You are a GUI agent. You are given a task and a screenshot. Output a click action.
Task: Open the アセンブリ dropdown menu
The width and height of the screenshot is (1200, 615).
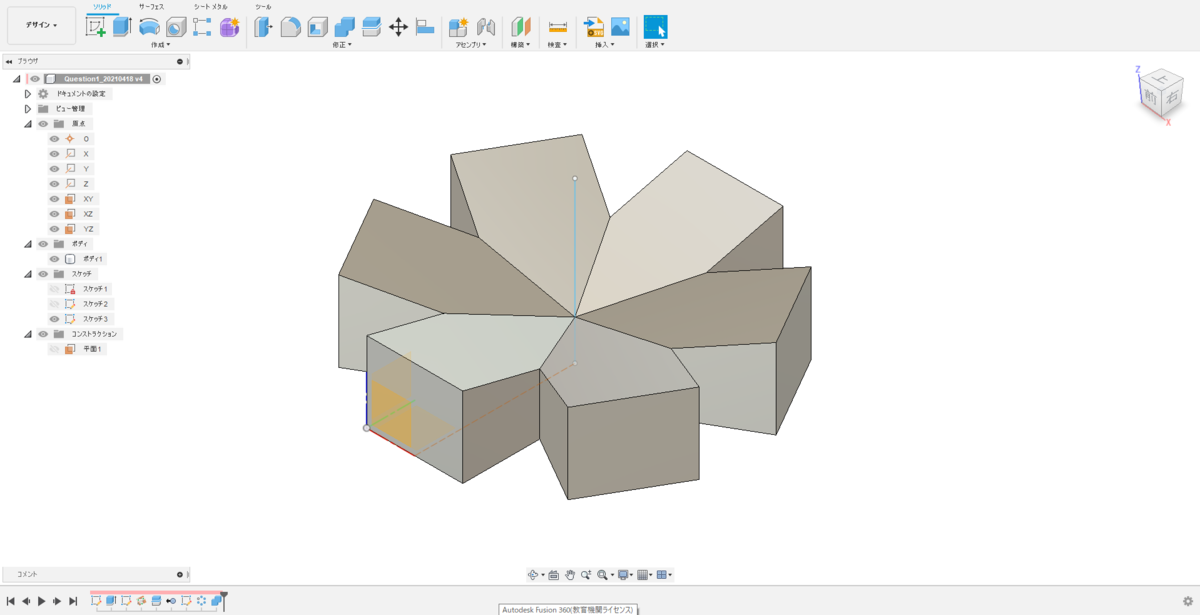(x=471, y=45)
